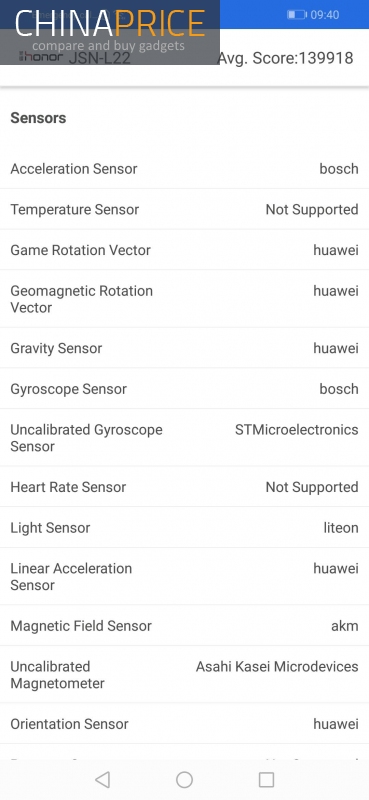The height and width of the screenshot is (800, 369).
Task: Tap the Android back navigation icon
Action: click(103, 779)
